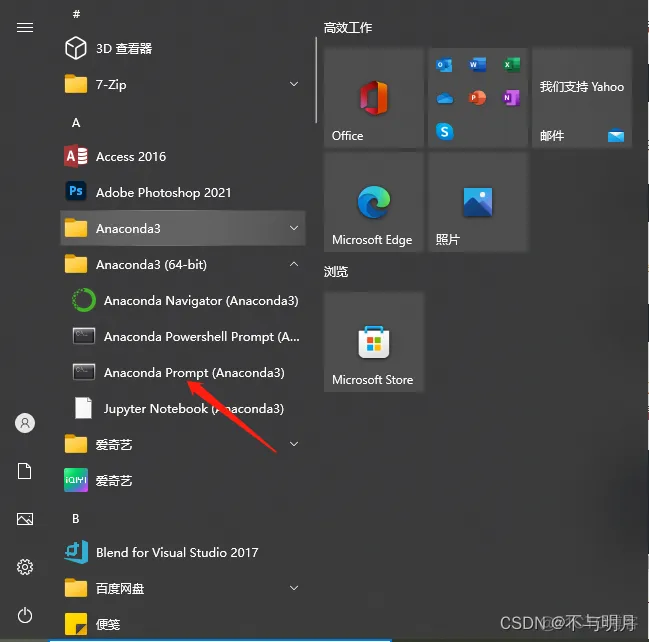Open the Outlook icon in Office tile group
The width and height of the screenshot is (649, 642).
pyautogui.click(x=444, y=65)
